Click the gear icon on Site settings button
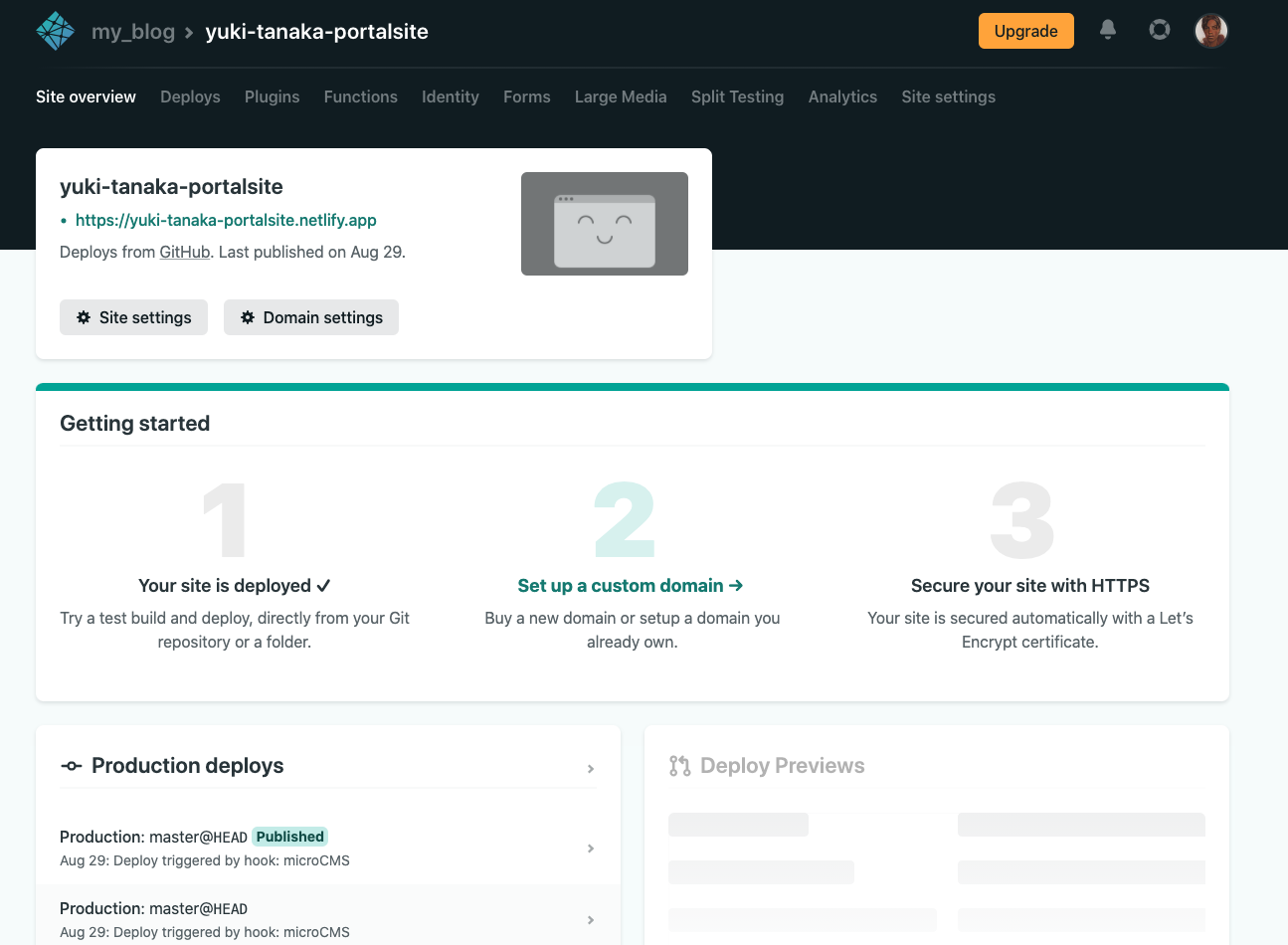Viewport: 1288px width, 945px height. click(x=84, y=317)
